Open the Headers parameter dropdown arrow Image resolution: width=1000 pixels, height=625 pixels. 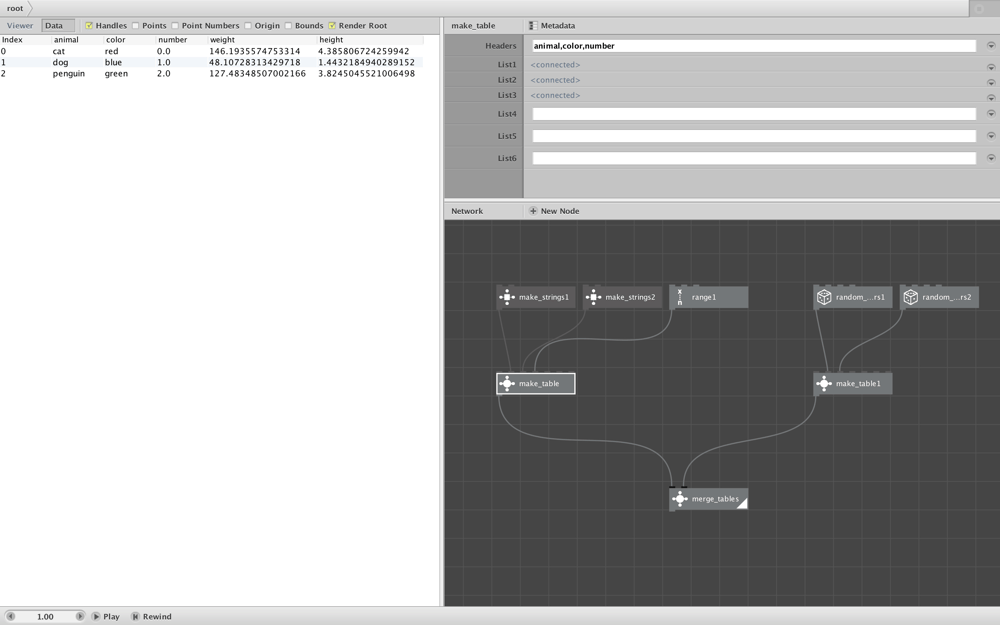991,46
